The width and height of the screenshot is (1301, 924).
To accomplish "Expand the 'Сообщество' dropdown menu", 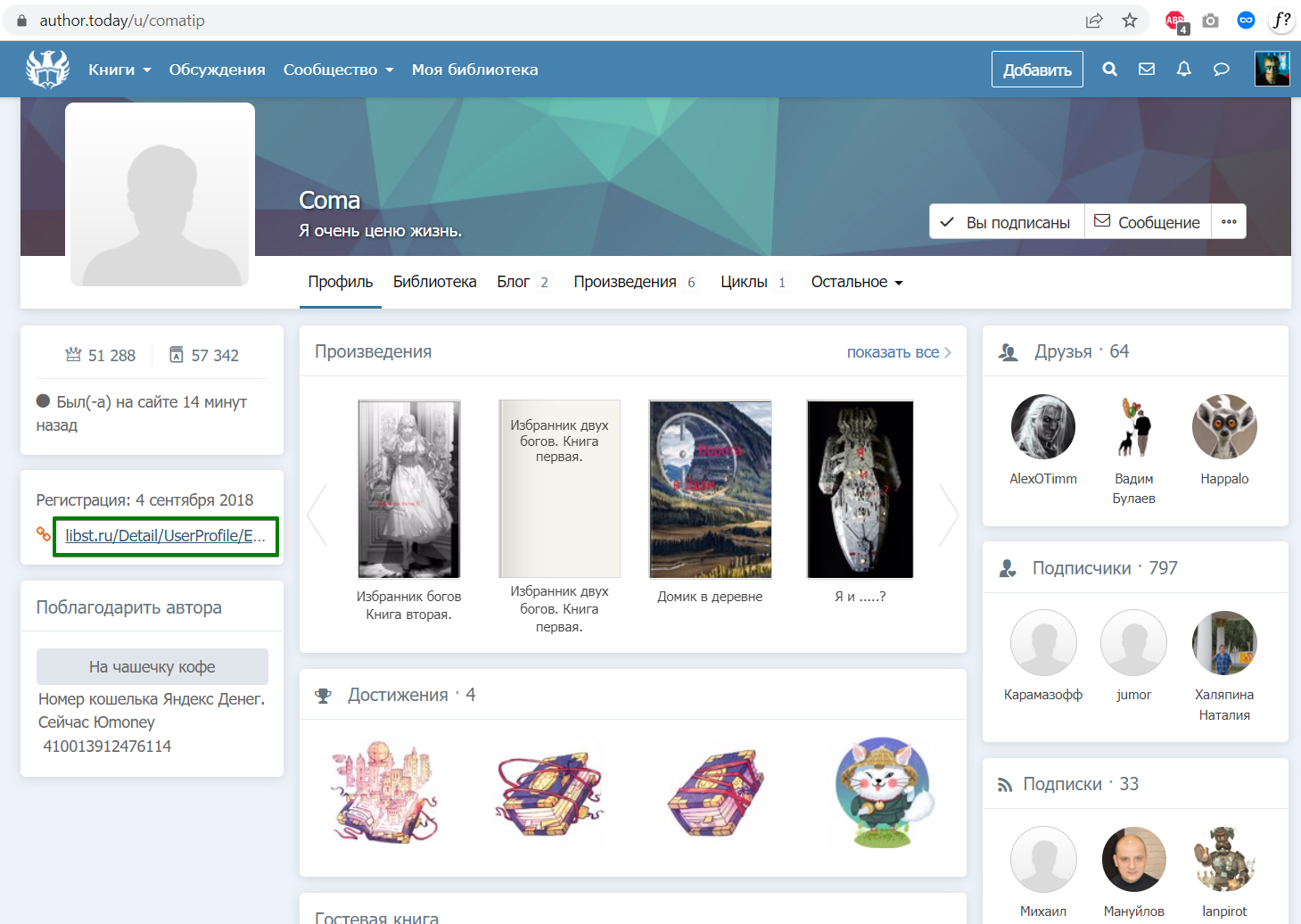I will point(338,70).
